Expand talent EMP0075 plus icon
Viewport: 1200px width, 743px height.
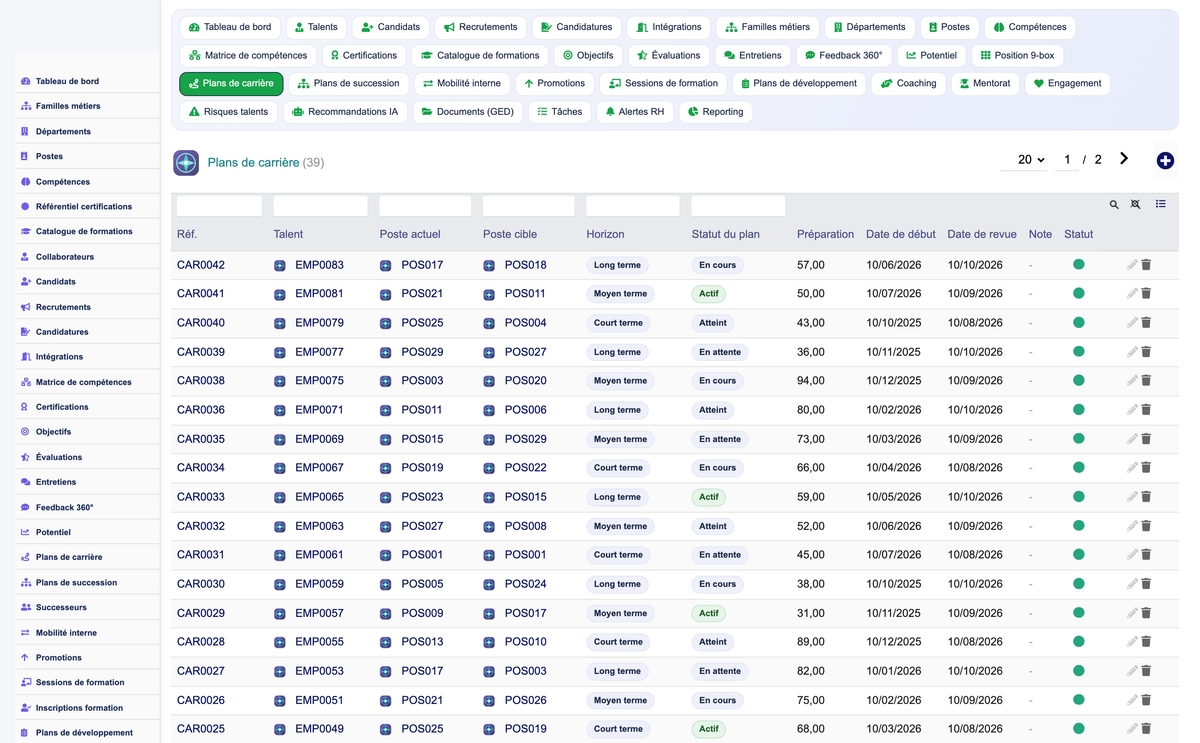coord(280,382)
